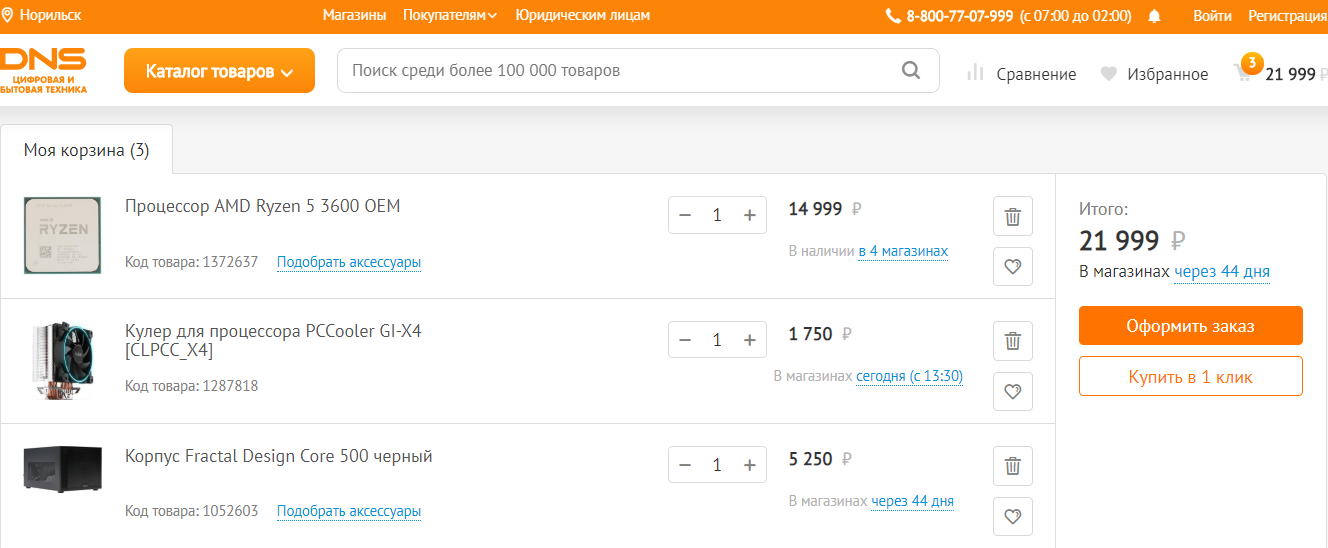Image resolution: width=1328 pixels, height=548 pixels.
Task: Click the Купить в 1 клик button
Action: click(1190, 377)
